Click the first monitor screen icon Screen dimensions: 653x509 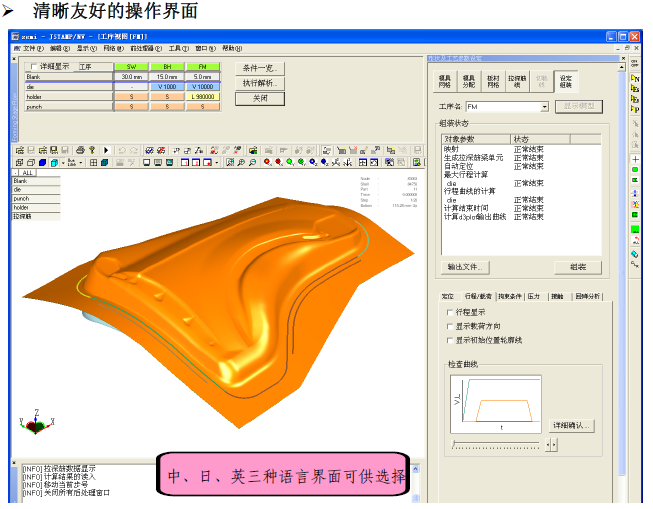pos(146,162)
